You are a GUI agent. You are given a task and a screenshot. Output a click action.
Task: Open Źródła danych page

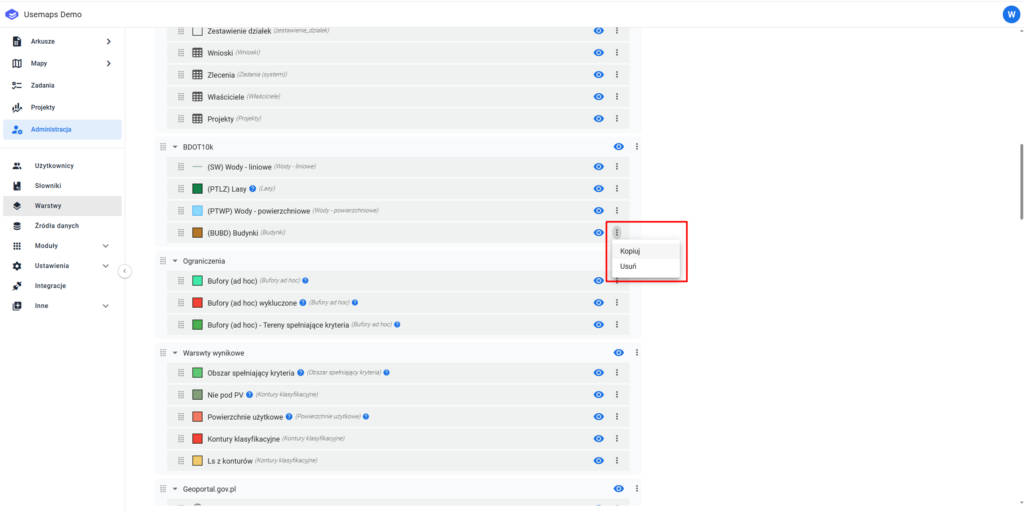[56, 226]
